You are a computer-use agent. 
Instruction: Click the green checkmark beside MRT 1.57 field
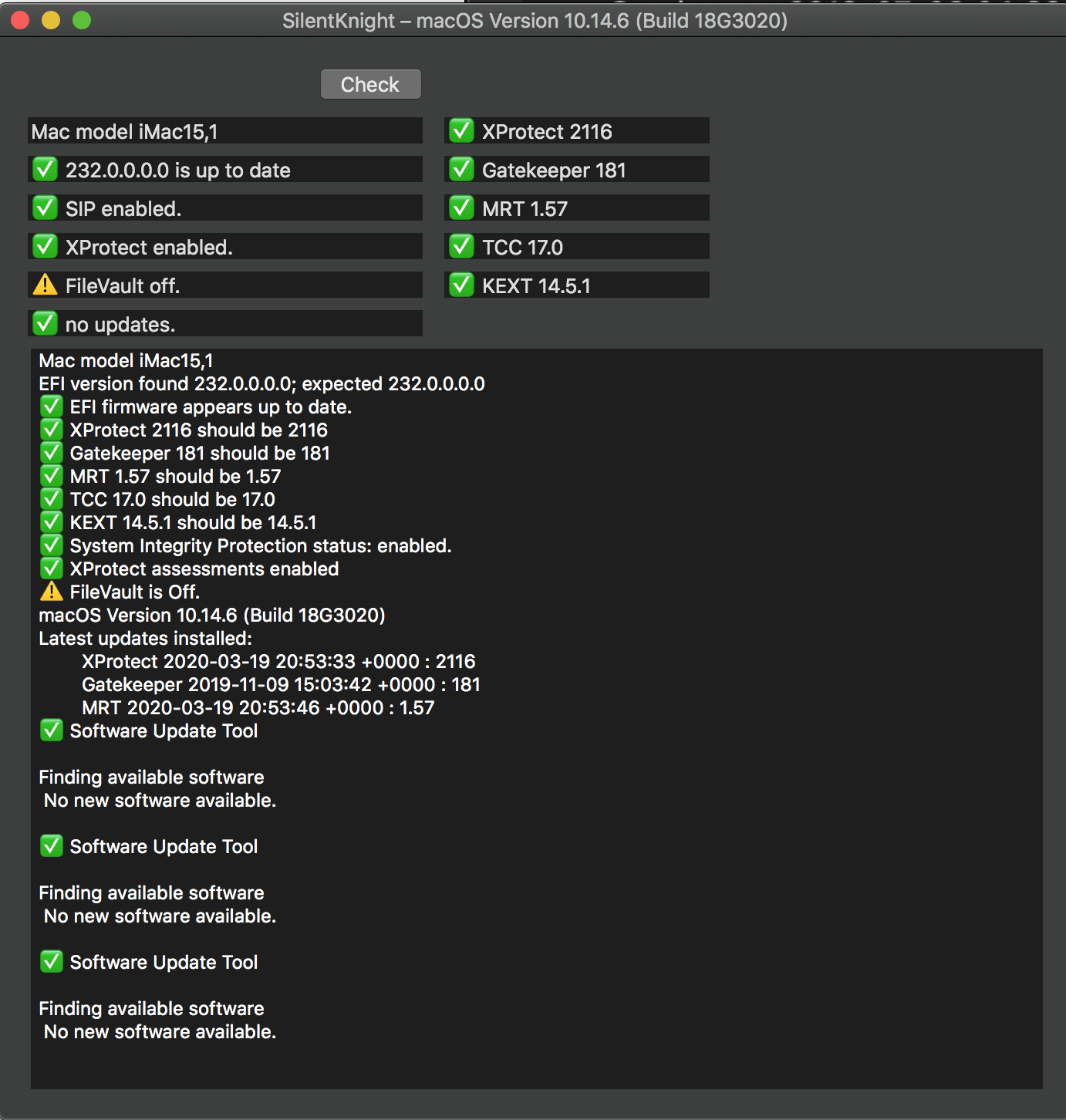(x=461, y=207)
